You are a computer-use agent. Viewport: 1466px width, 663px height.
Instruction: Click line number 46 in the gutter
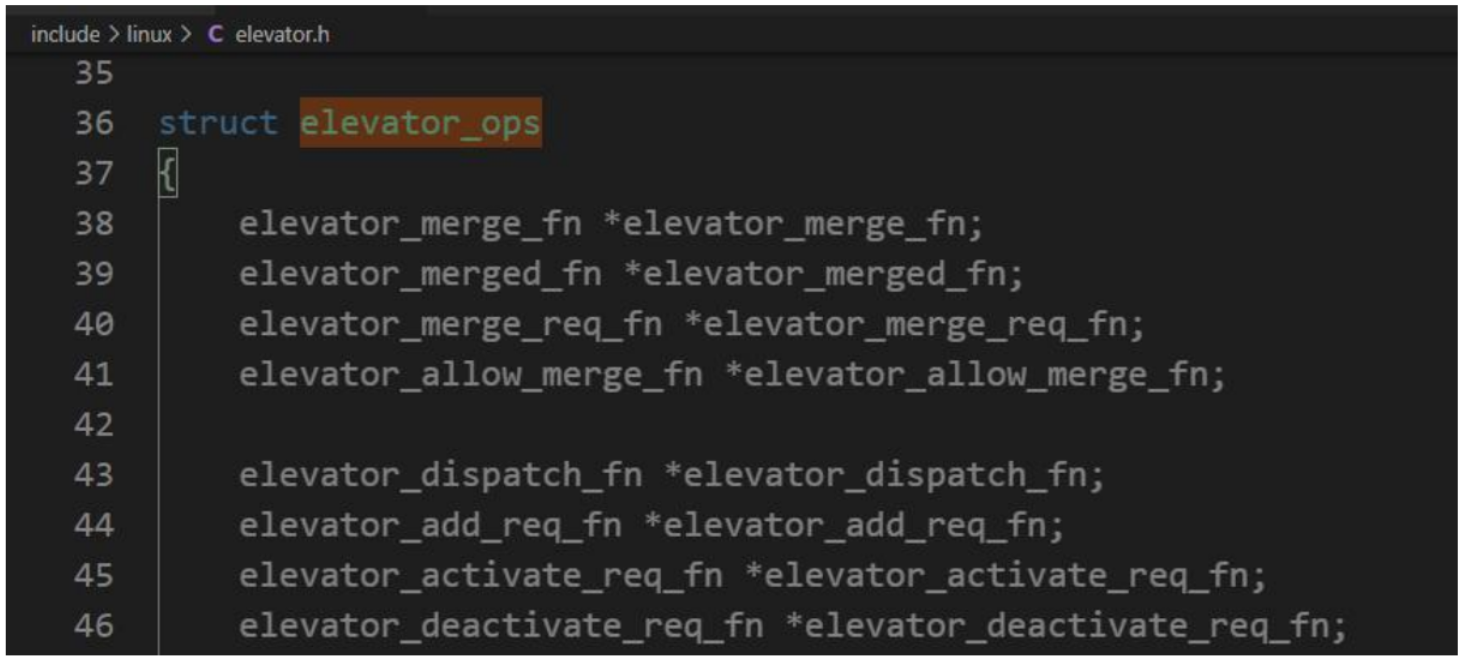pos(94,627)
